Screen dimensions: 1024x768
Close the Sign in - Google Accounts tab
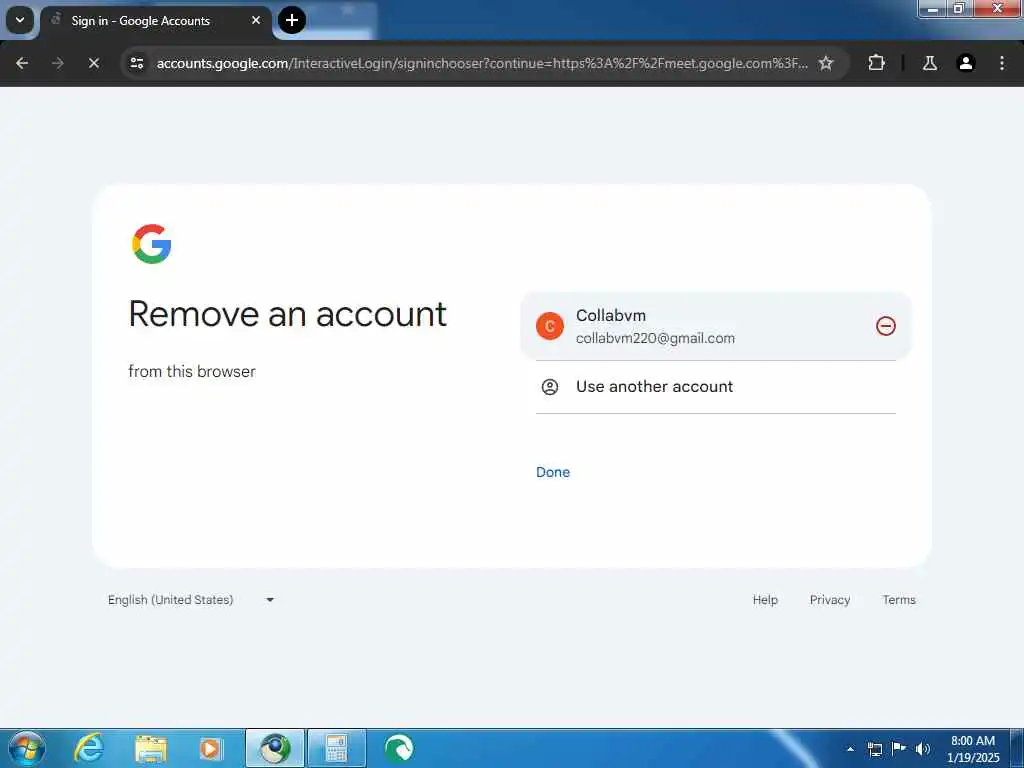click(x=256, y=20)
